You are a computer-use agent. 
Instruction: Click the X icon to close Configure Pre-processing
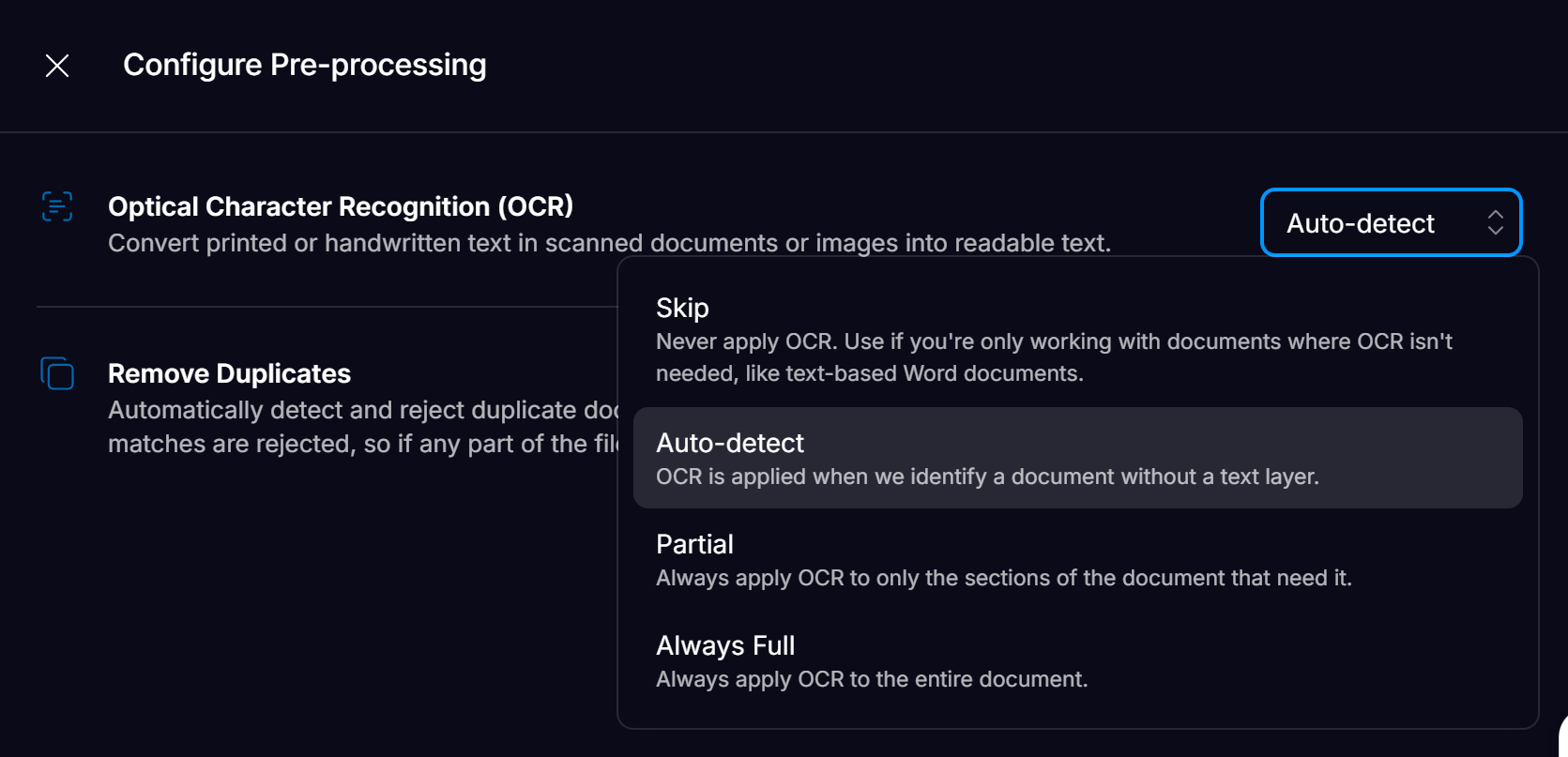[56, 65]
